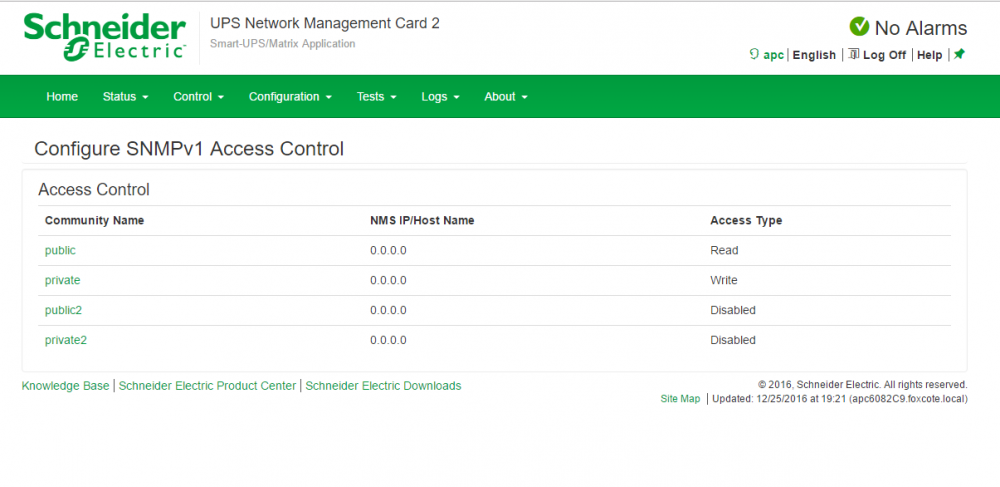Image resolution: width=1000 pixels, height=487 pixels.
Task: Expand the Configuration menu
Action: (290, 97)
